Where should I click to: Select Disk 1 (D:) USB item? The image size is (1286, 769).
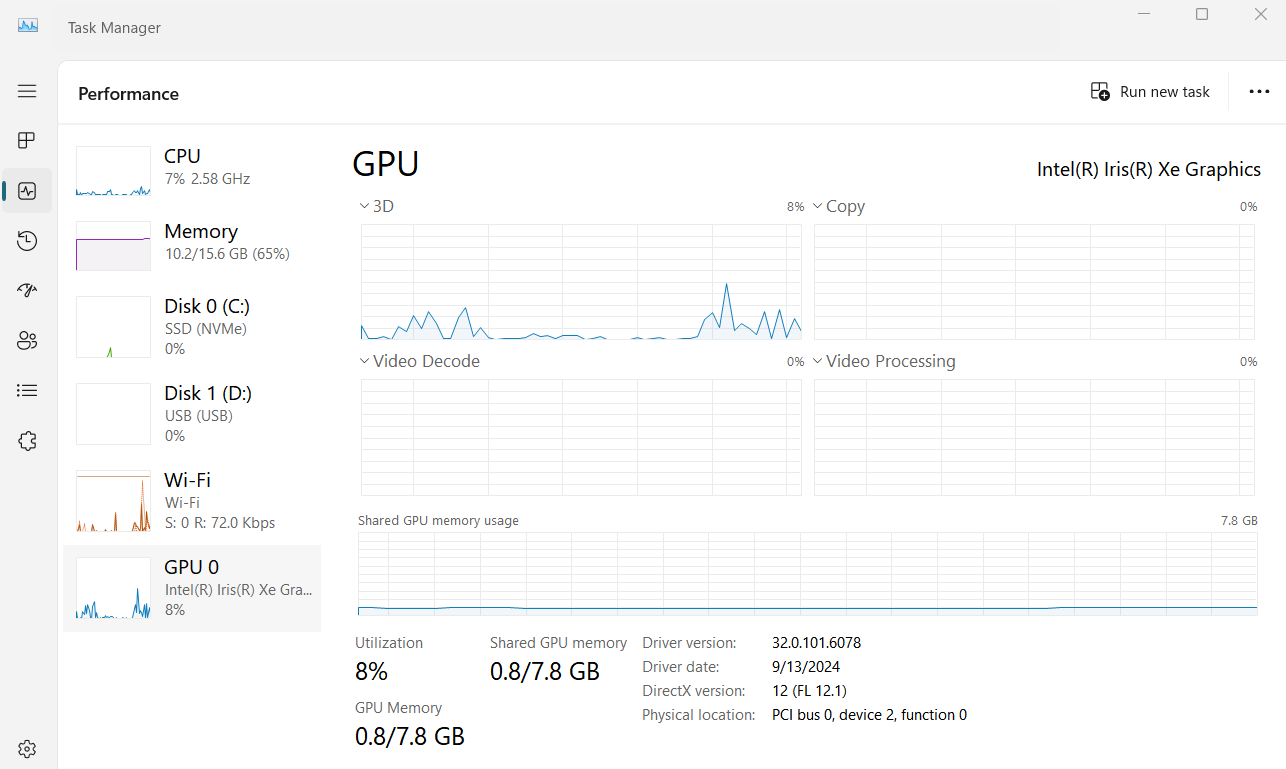(x=192, y=414)
